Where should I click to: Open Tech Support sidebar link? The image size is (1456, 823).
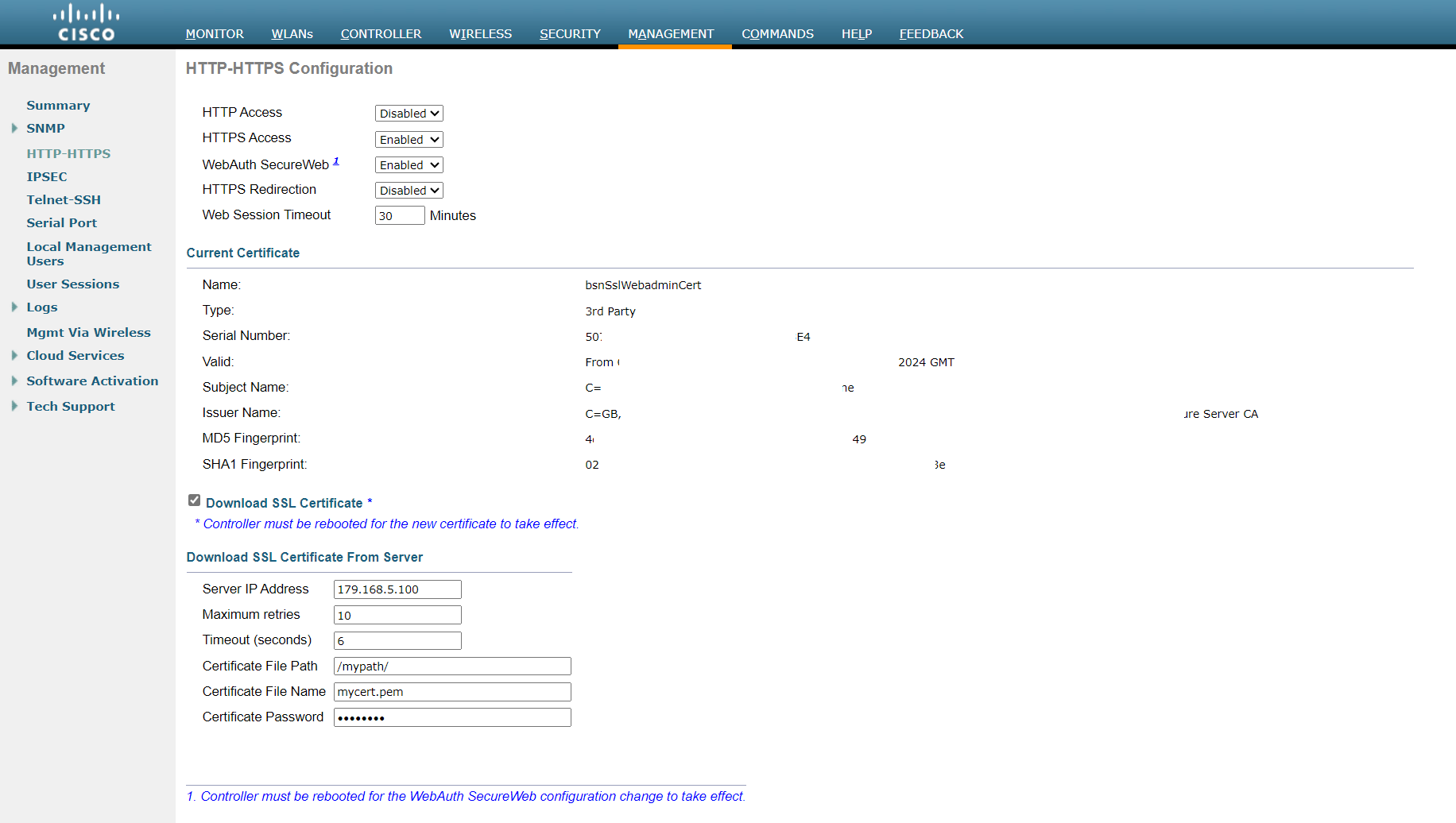tap(71, 406)
